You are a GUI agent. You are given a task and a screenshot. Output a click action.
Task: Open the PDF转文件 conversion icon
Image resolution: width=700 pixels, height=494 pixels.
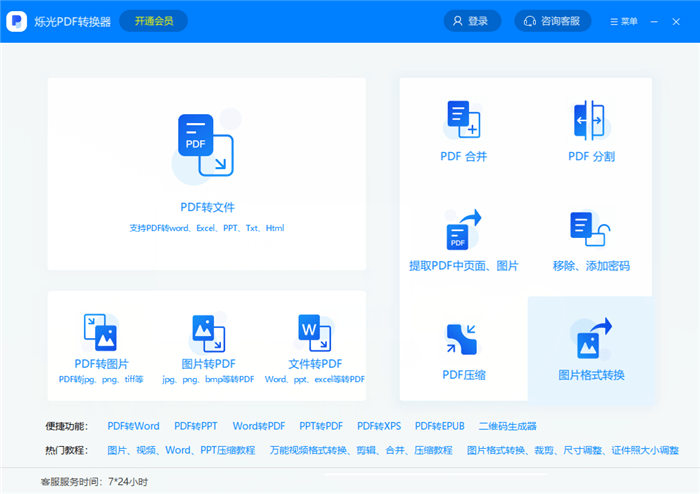[206, 147]
